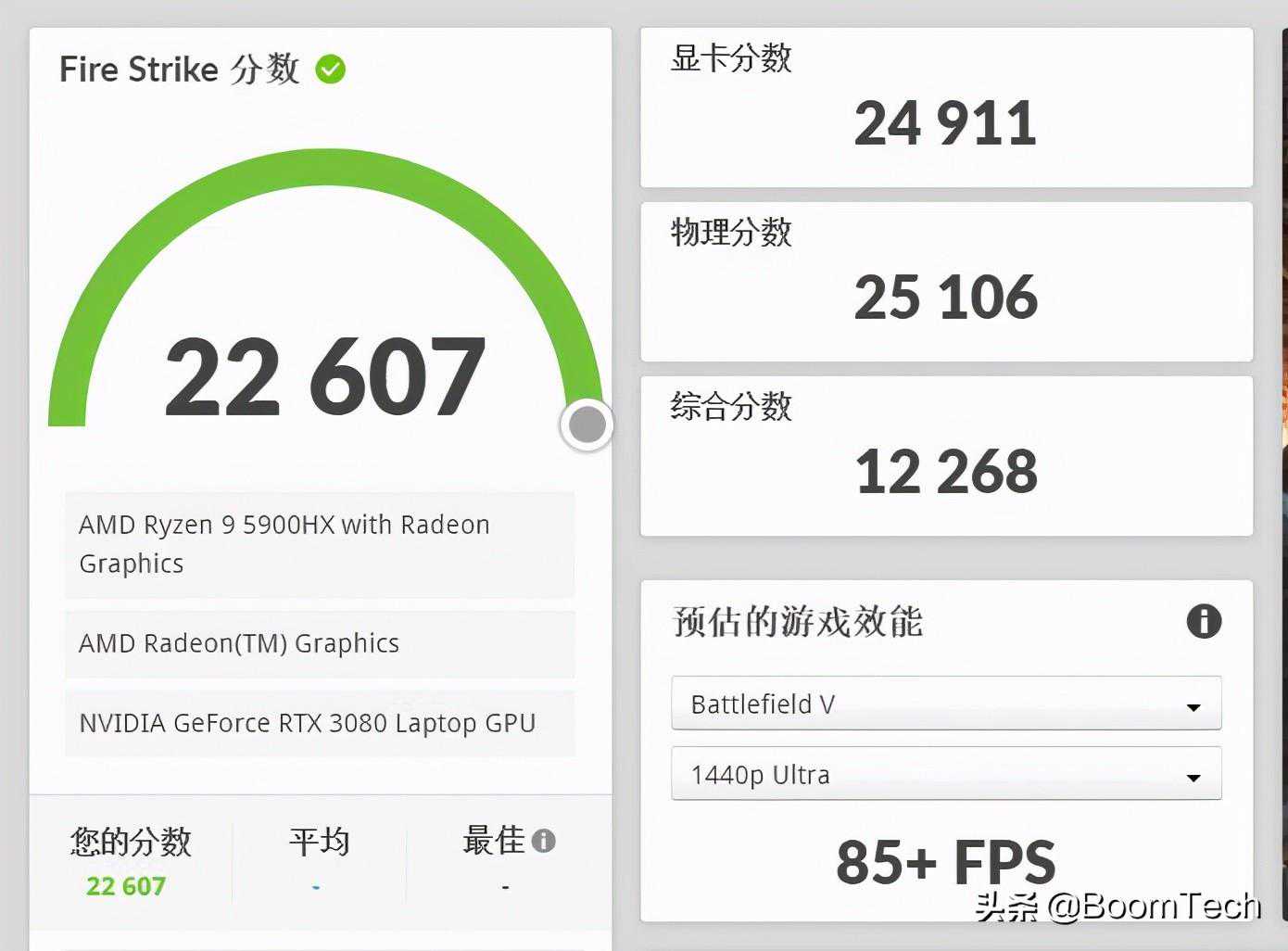Click the 头条 @BoomTech watermark
The width and height of the screenshot is (1288, 951).
tap(1118, 906)
